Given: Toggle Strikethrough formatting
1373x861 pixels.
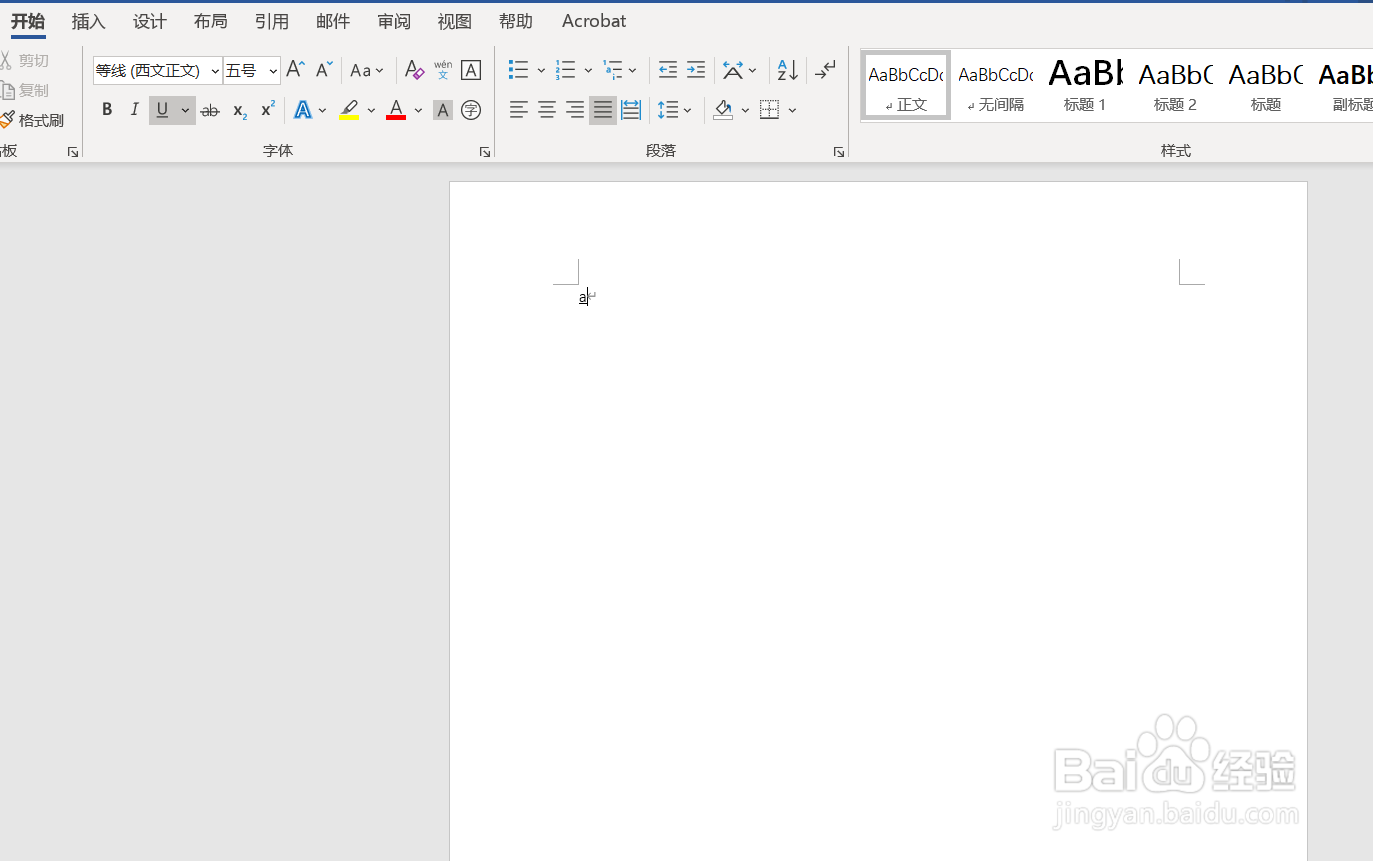Looking at the screenshot, I should coord(210,110).
